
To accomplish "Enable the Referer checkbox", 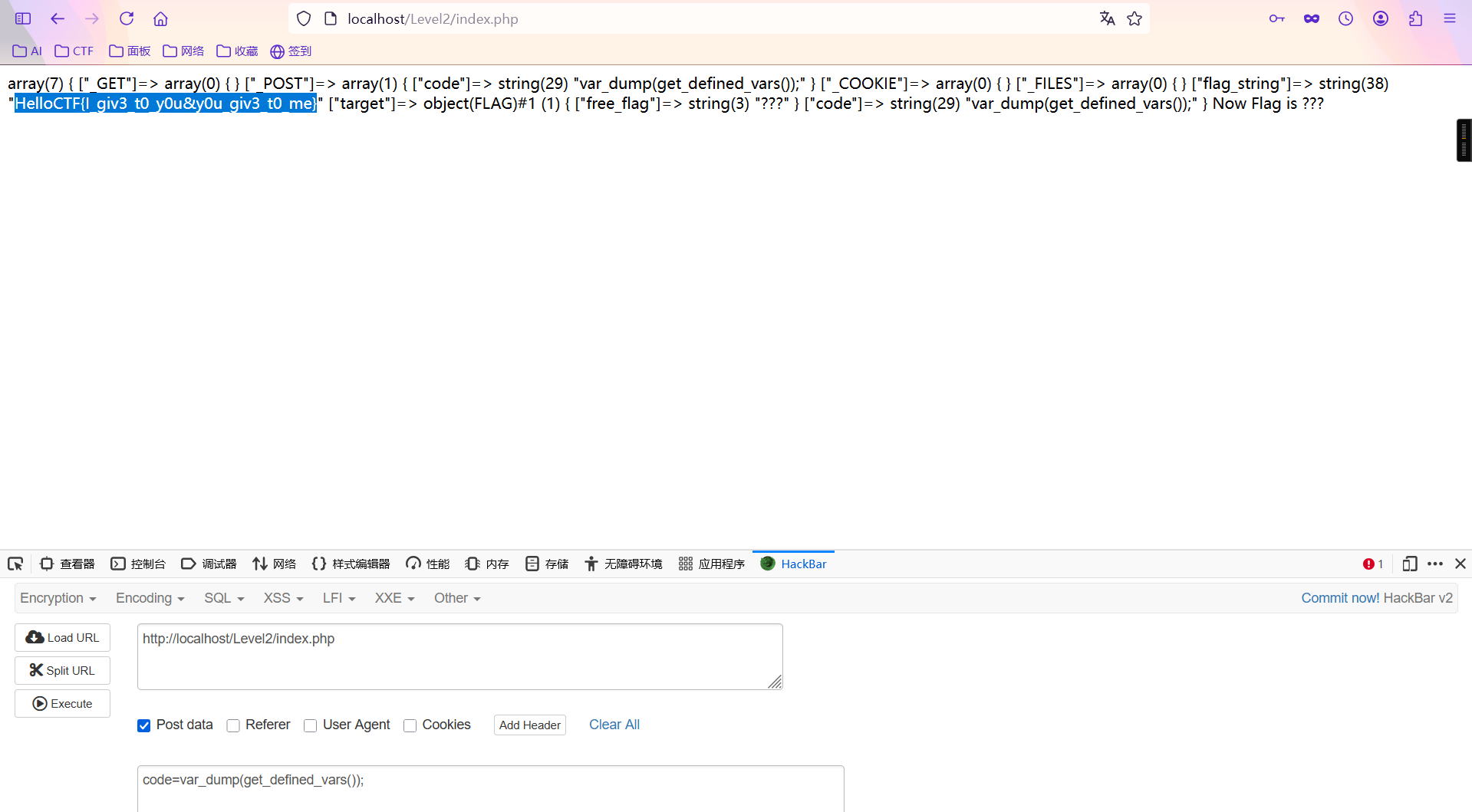I will tap(233, 725).
